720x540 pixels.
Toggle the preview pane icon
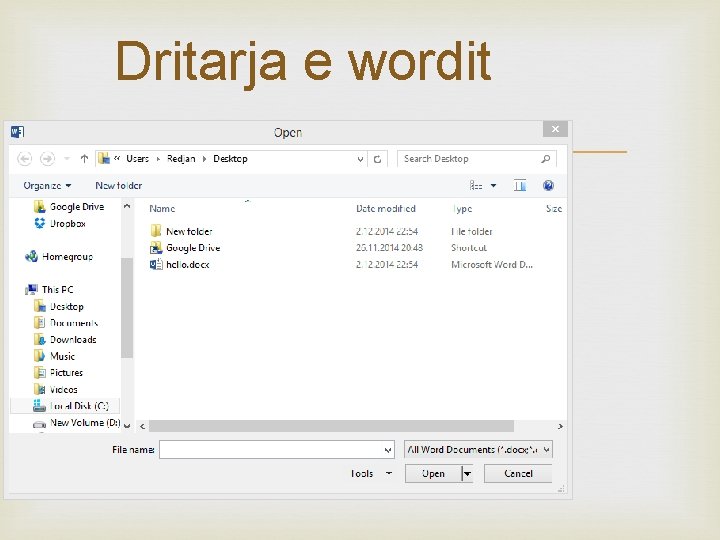[520, 186]
